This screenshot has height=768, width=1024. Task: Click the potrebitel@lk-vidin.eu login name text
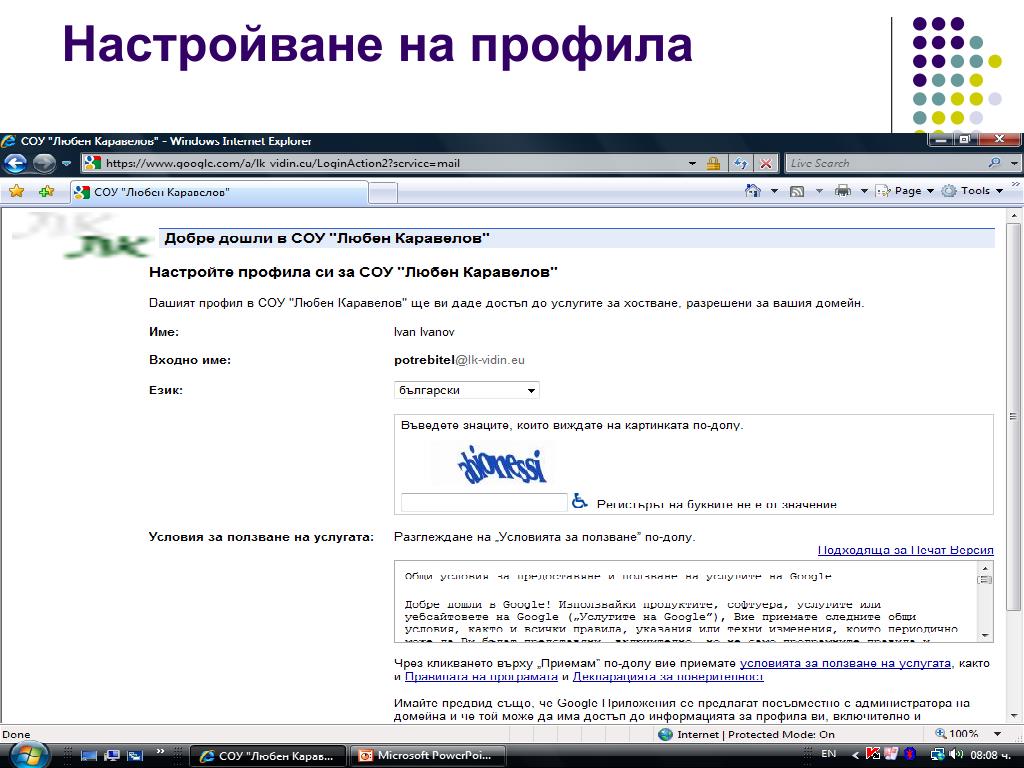(459, 360)
